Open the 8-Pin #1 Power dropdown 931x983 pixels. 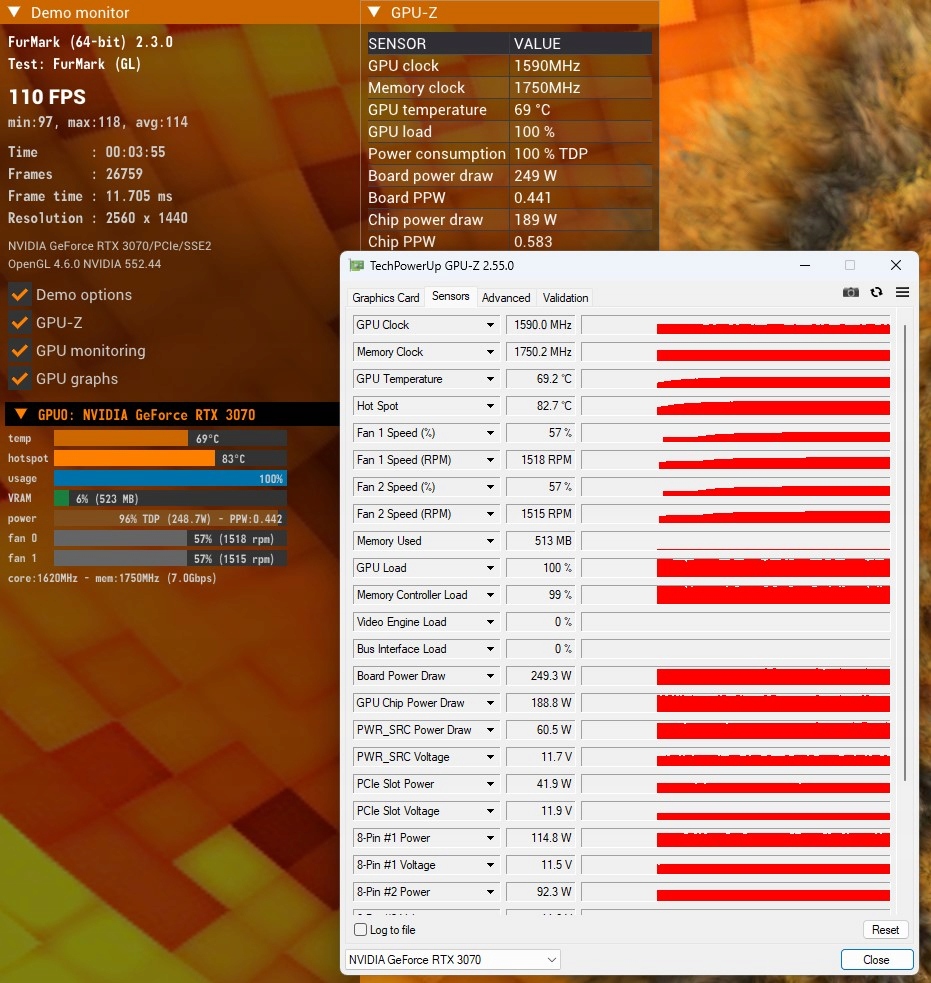tap(490, 837)
